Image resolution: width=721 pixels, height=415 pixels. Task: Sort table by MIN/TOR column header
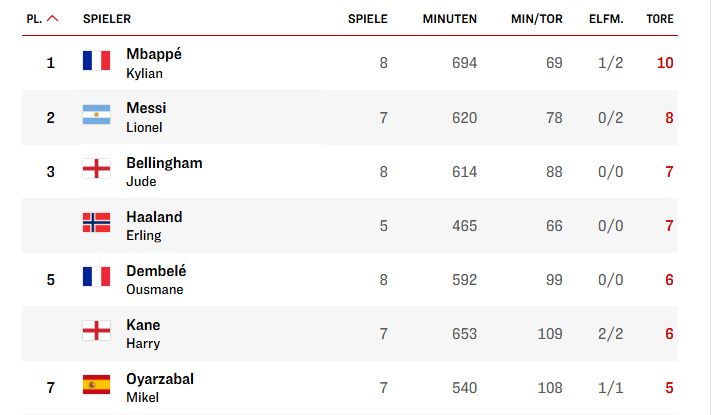[x=537, y=19]
